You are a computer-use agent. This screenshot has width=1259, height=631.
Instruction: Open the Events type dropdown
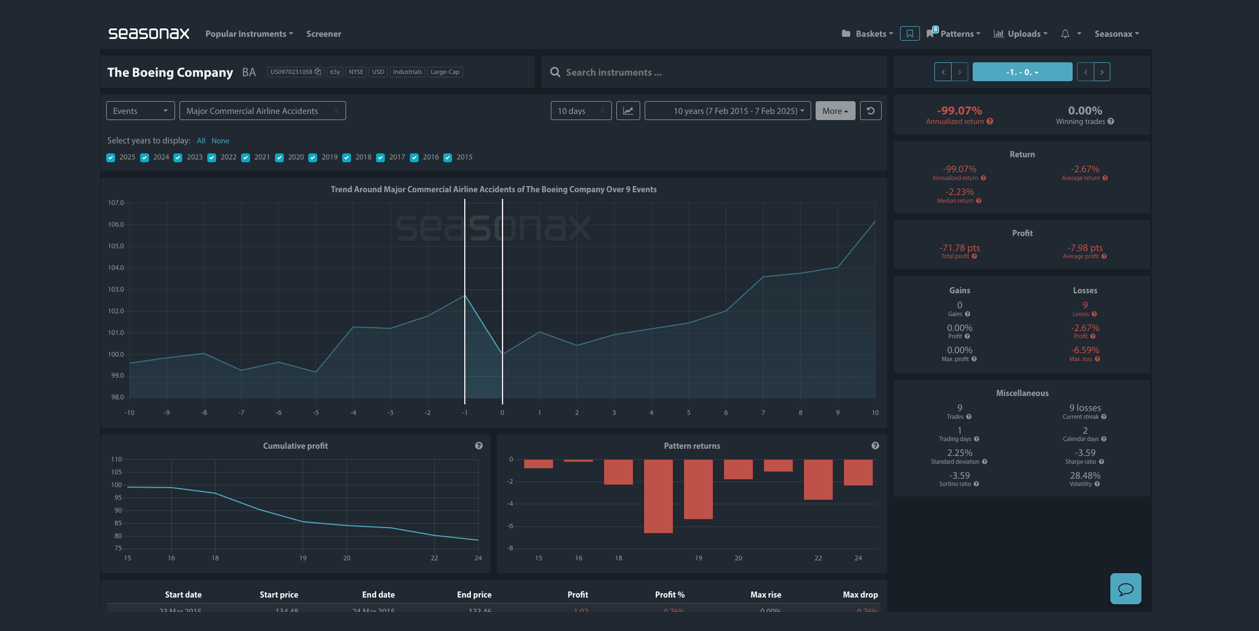(x=140, y=111)
